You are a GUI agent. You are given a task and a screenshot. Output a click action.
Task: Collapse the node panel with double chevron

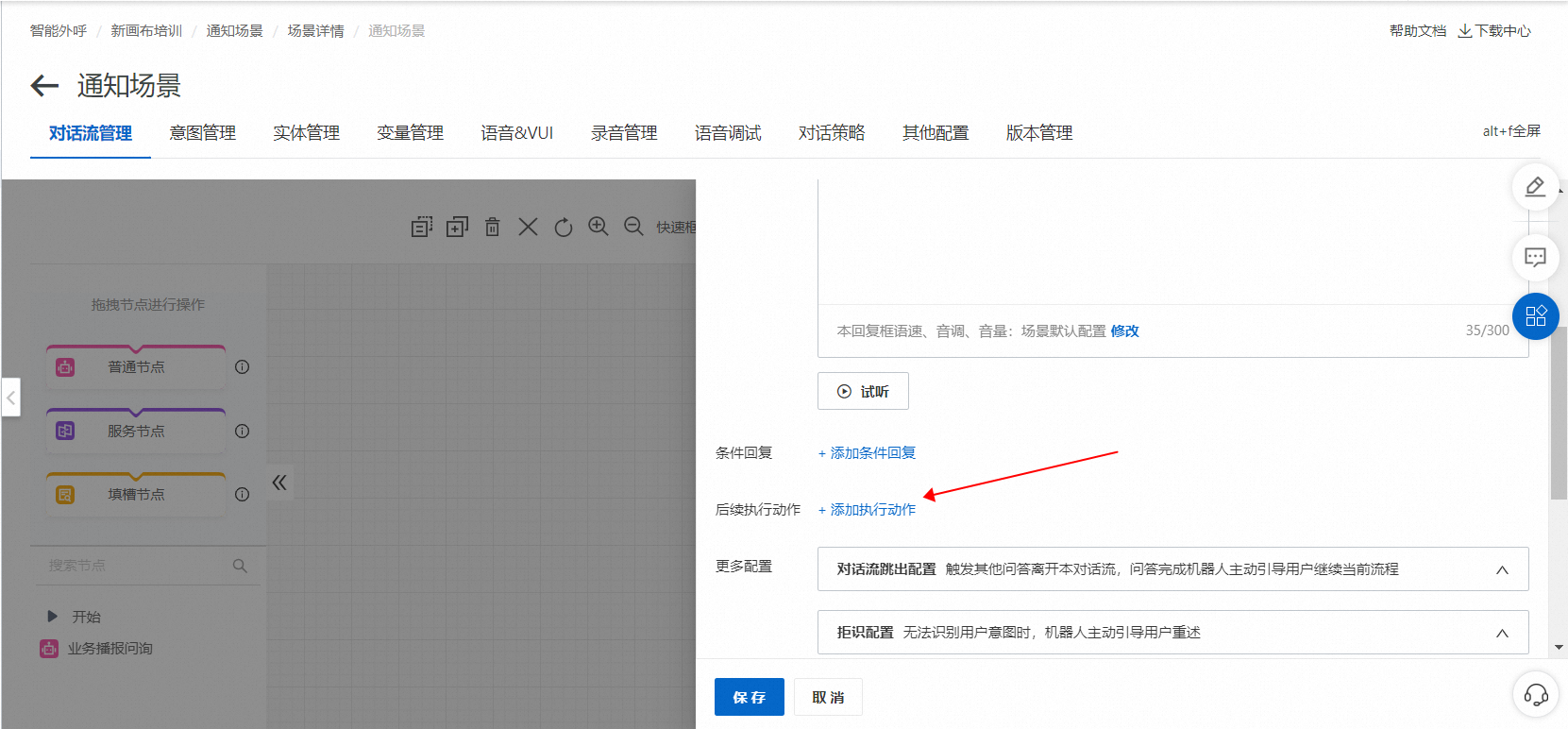click(279, 483)
